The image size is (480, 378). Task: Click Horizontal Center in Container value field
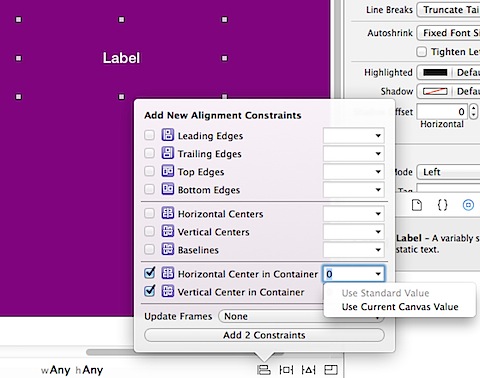click(354, 274)
